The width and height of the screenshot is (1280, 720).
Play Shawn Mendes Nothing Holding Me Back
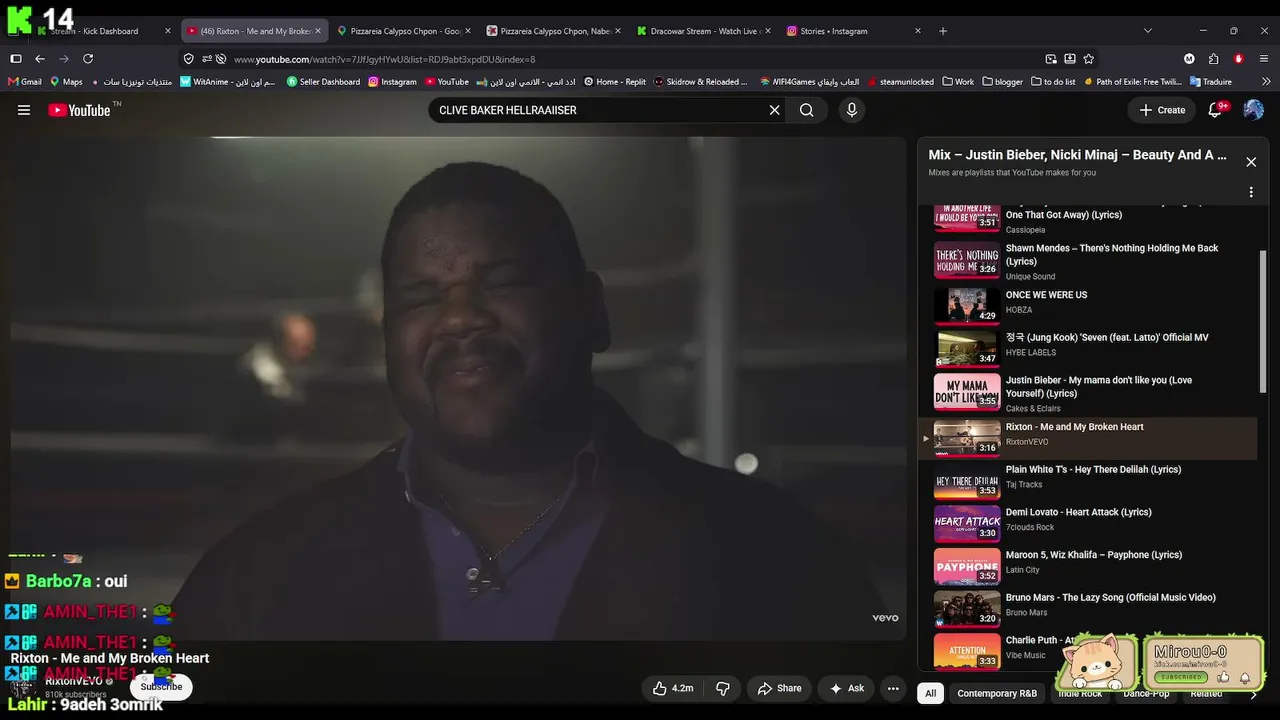(1087, 261)
